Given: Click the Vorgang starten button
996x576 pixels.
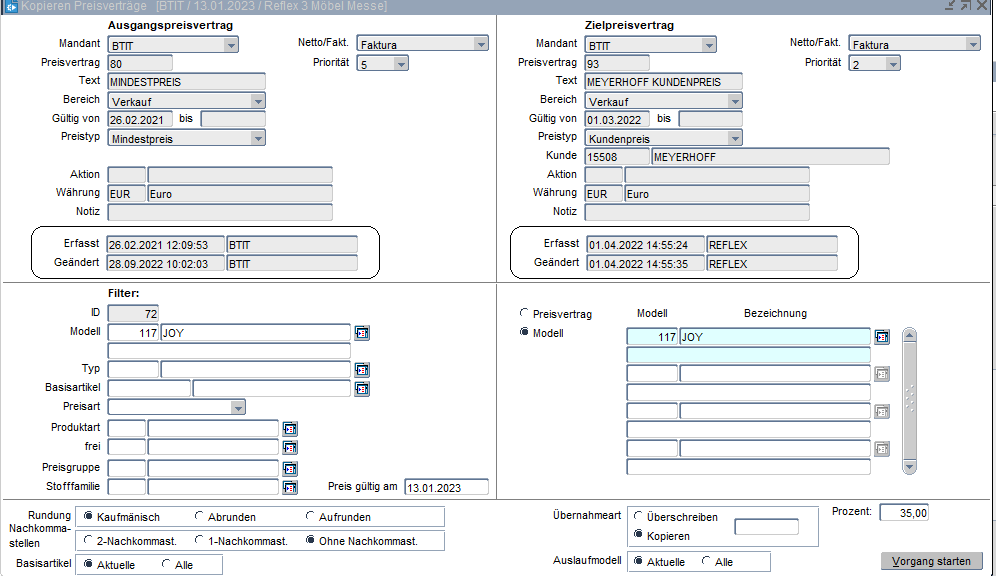Looking at the screenshot, I should click(x=931, y=561).
